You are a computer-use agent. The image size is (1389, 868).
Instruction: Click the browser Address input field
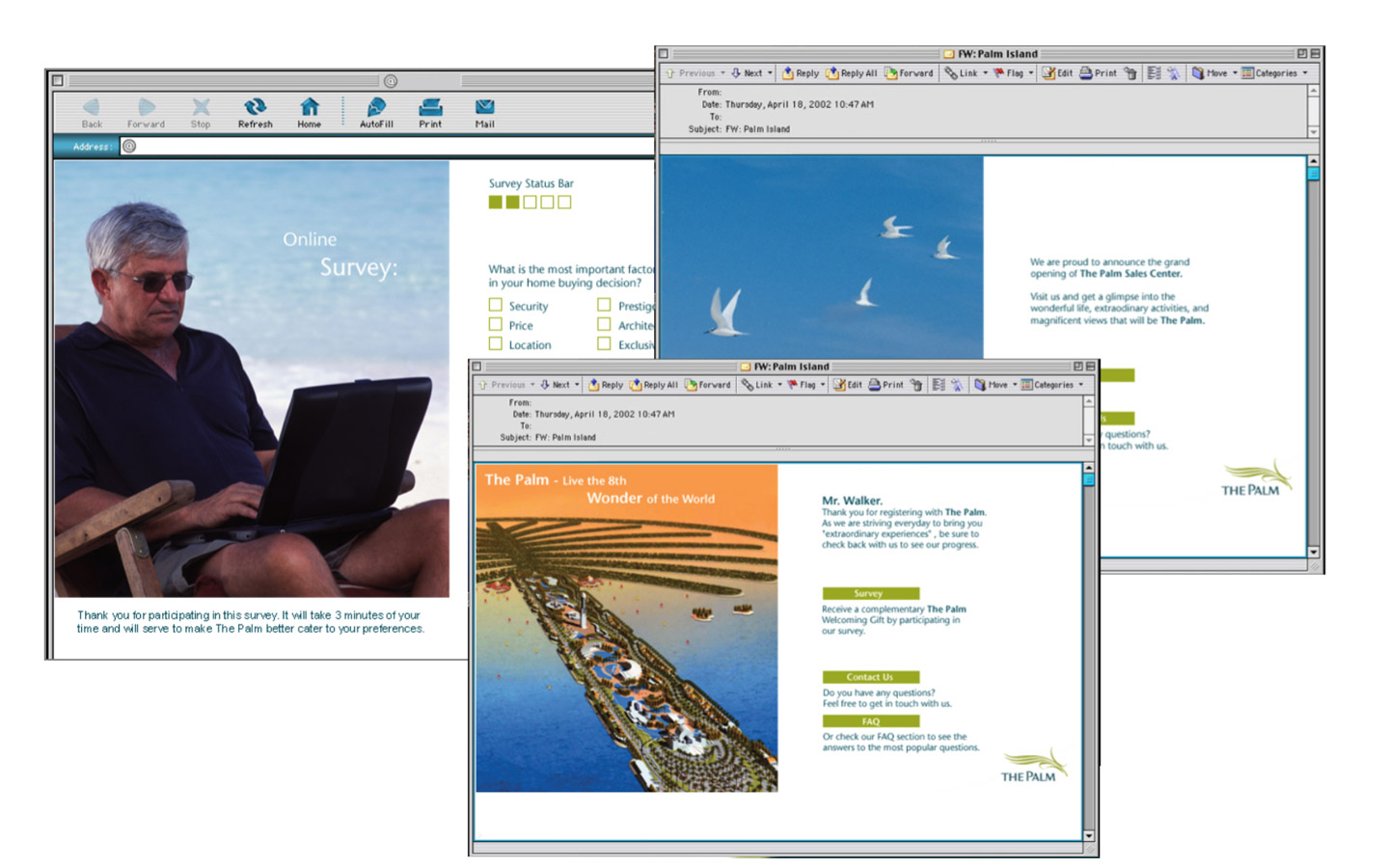point(389,147)
